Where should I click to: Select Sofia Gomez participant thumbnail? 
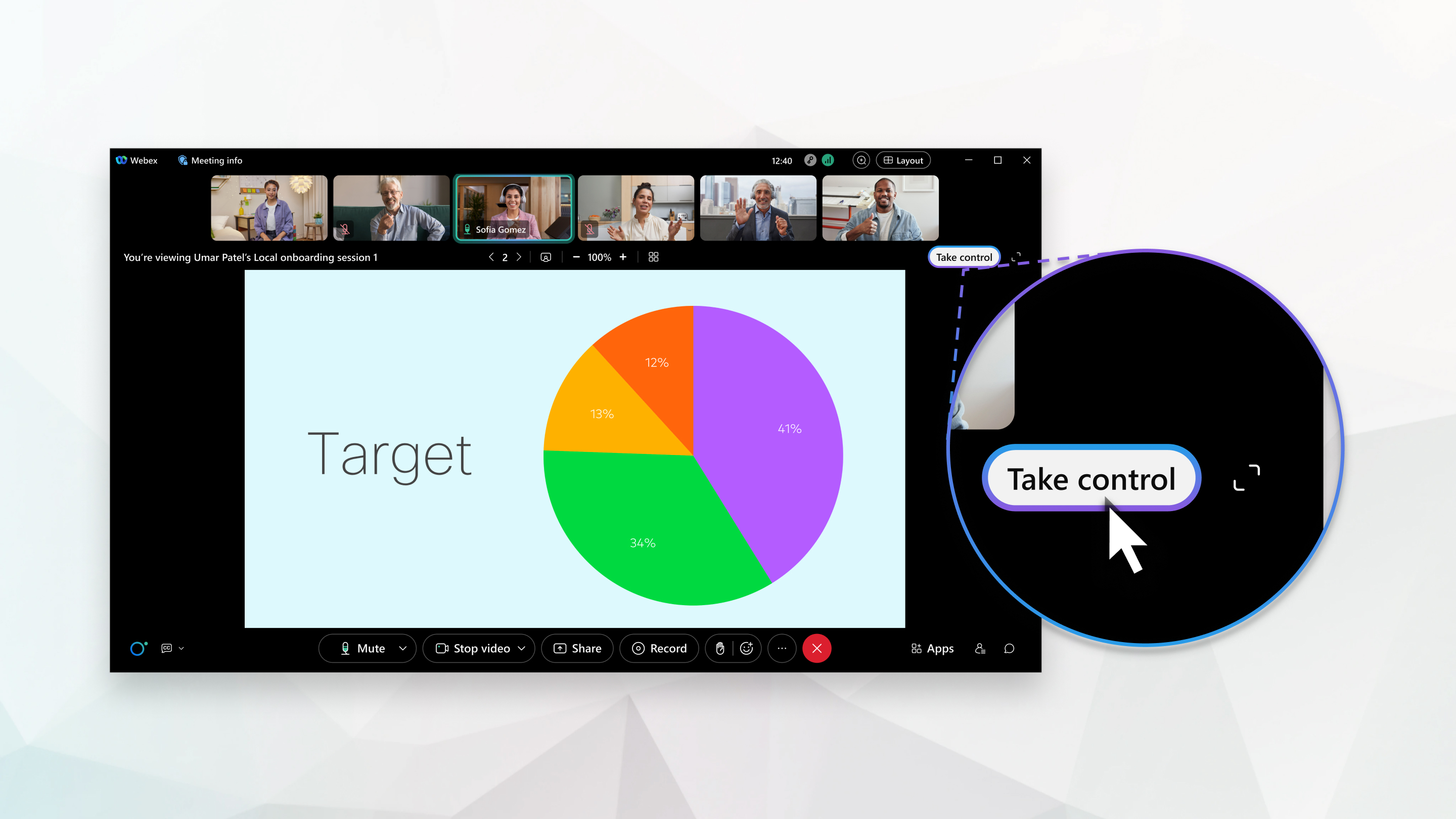[x=513, y=207]
